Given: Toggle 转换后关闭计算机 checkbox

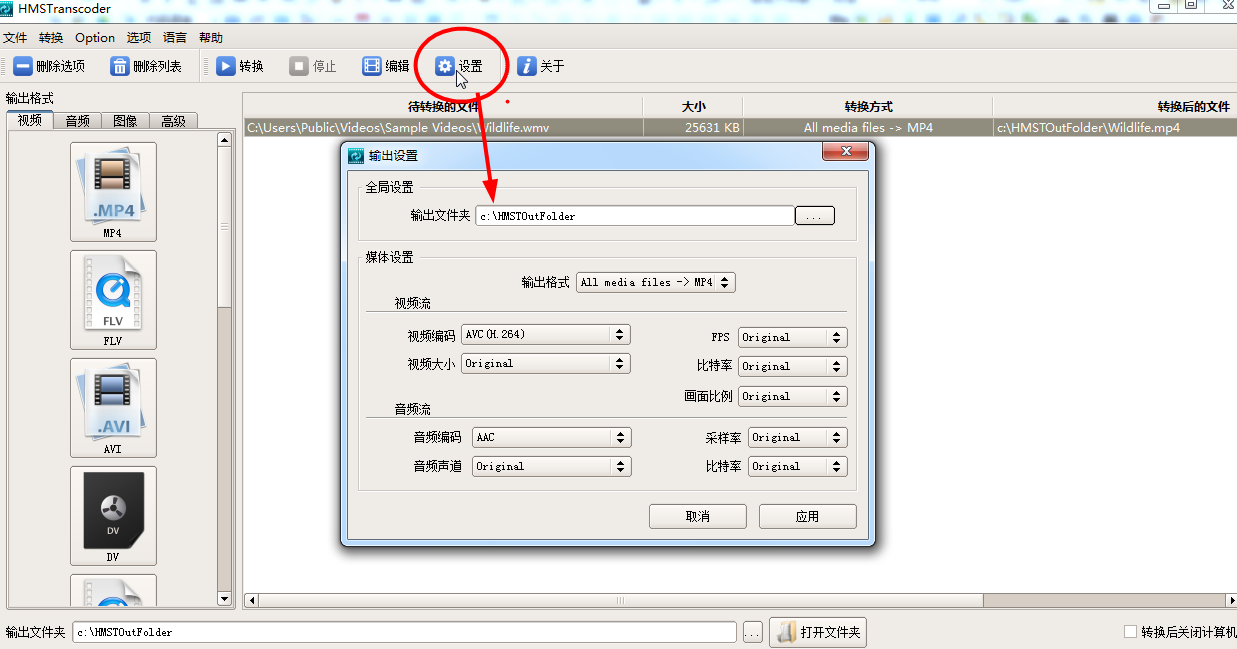Looking at the screenshot, I should 1130,632.
